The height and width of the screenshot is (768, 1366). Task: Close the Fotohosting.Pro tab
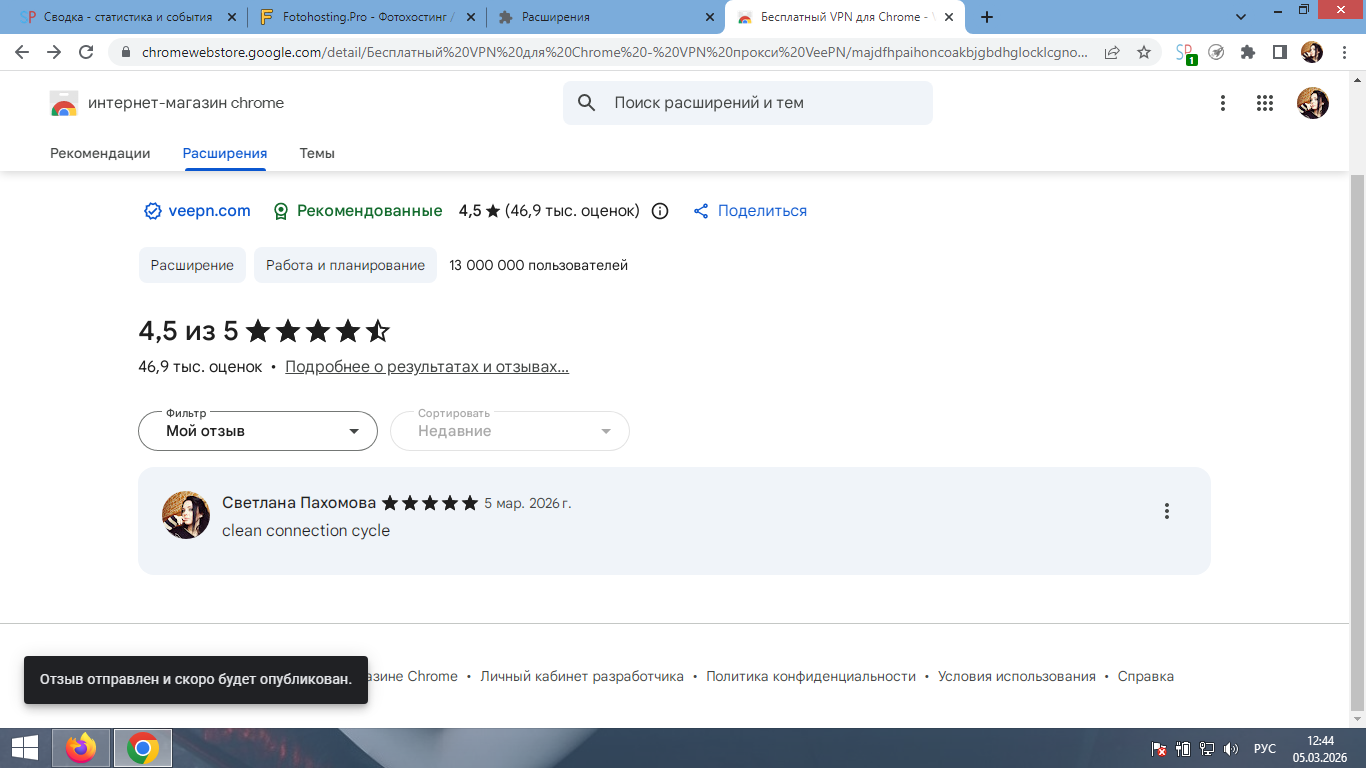471,17
